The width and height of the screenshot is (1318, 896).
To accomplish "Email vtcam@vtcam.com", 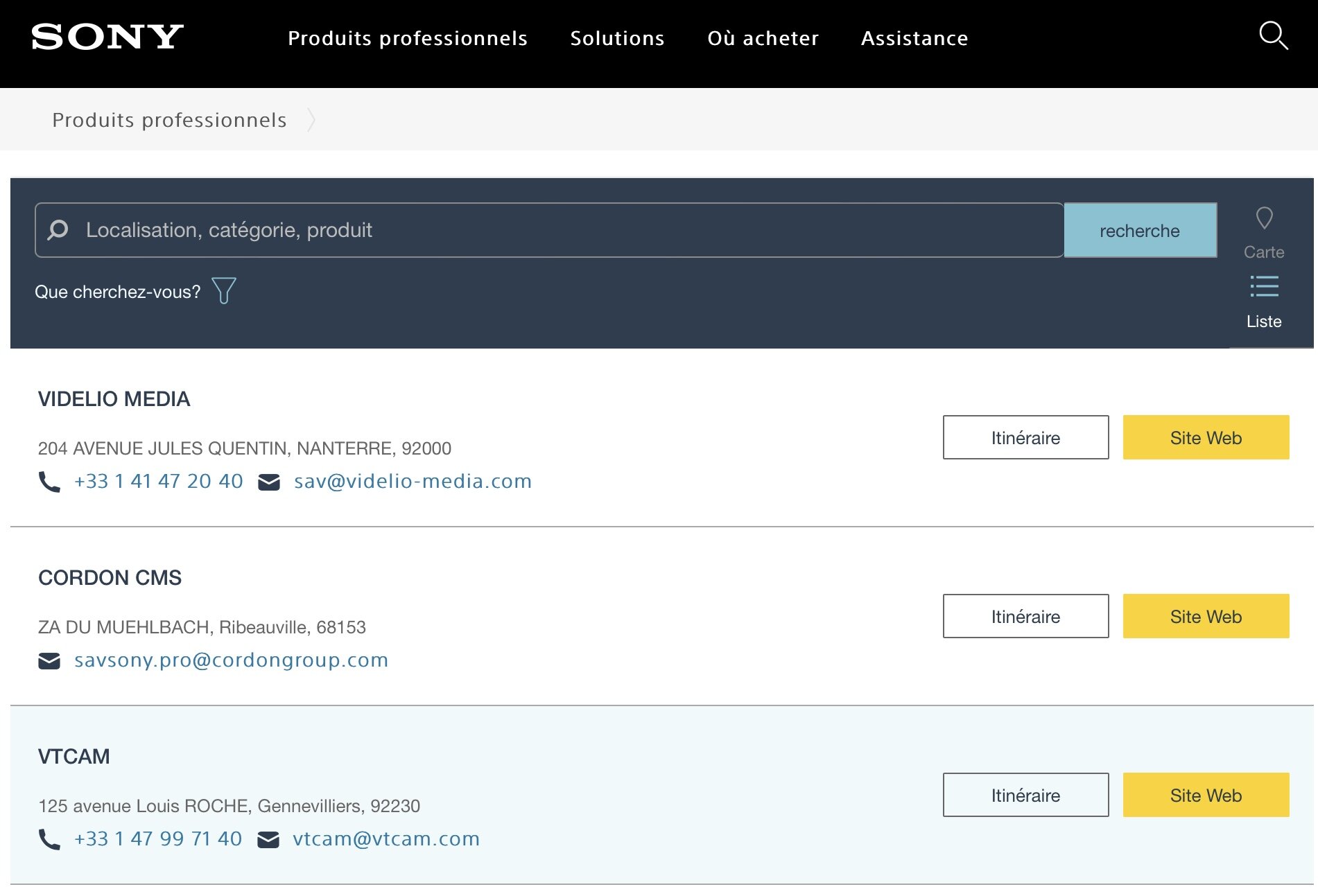I will (x=386, y=838).
